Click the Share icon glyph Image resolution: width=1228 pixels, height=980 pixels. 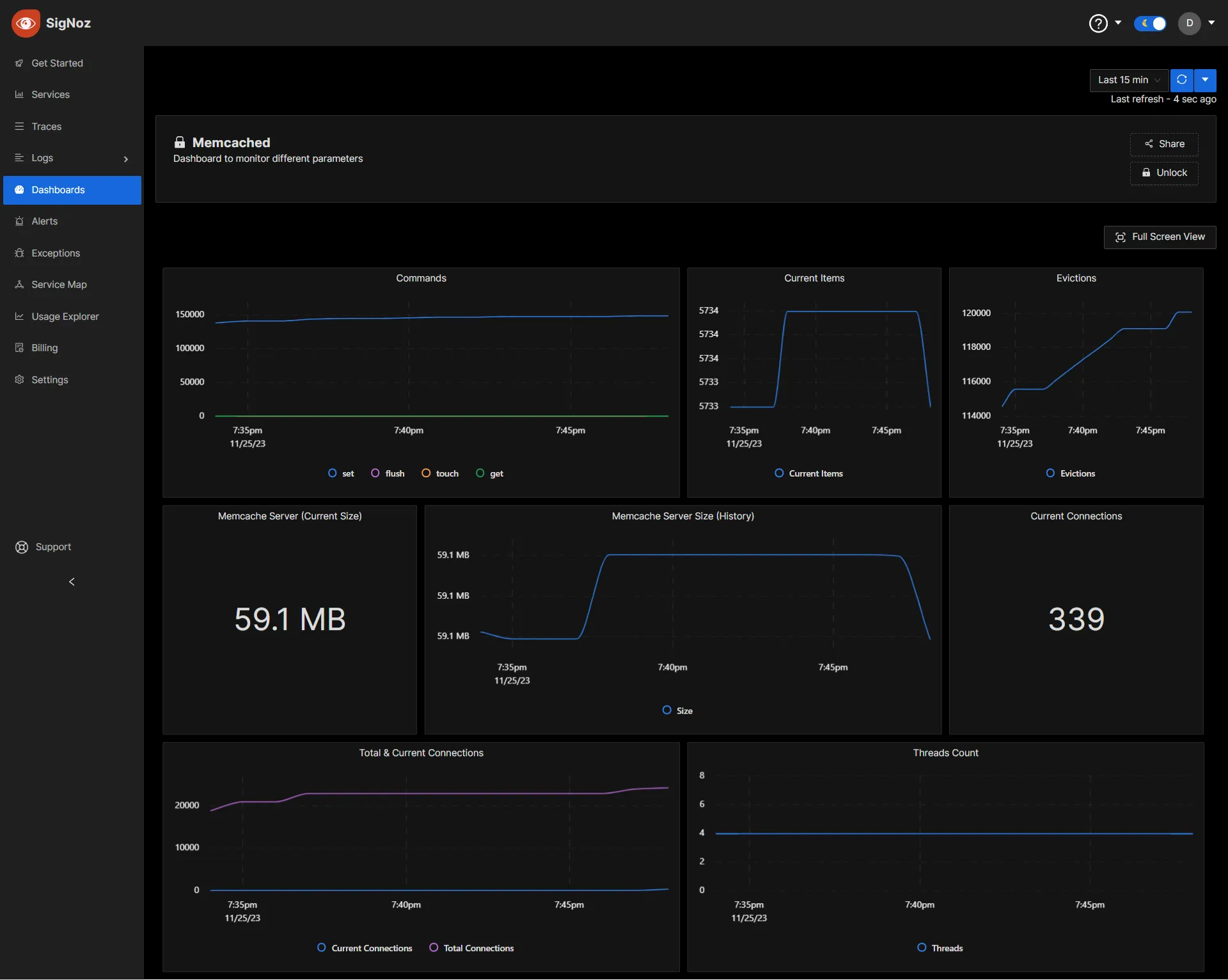tap(1149, 144)
